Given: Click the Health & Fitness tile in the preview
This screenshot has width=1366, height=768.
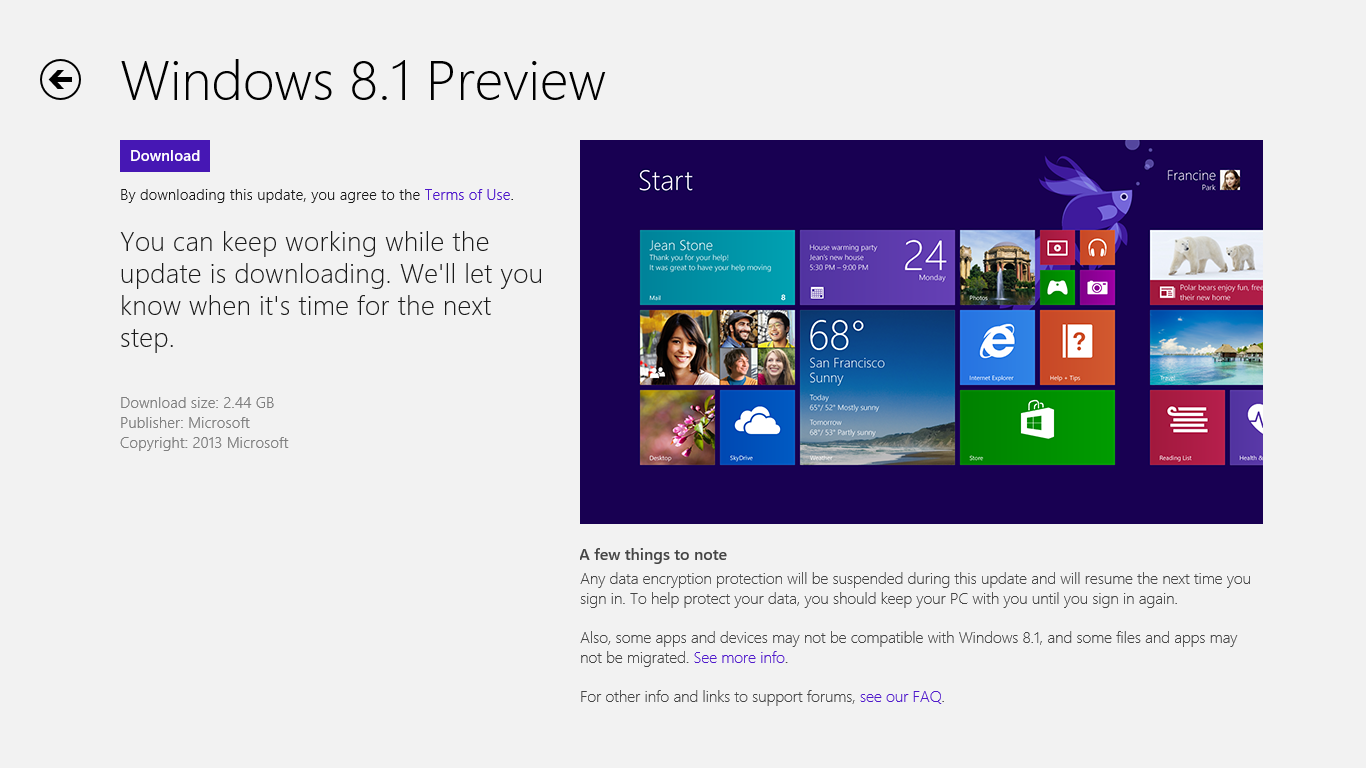Looking at the screenshot, I should pos(1246,427).
